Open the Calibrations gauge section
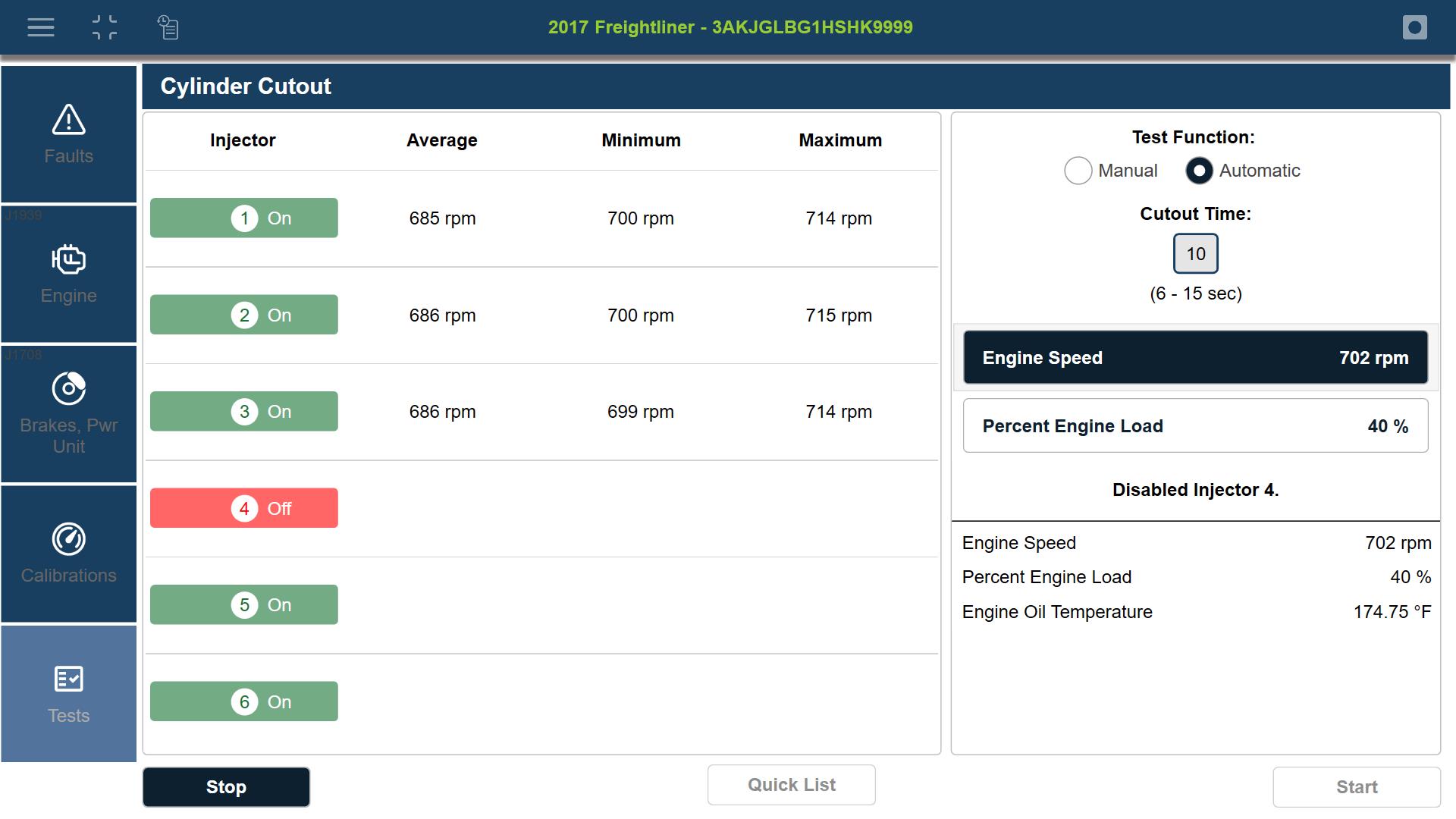The width and height of the screenshot is (1456, 819). tap(69, 554)
